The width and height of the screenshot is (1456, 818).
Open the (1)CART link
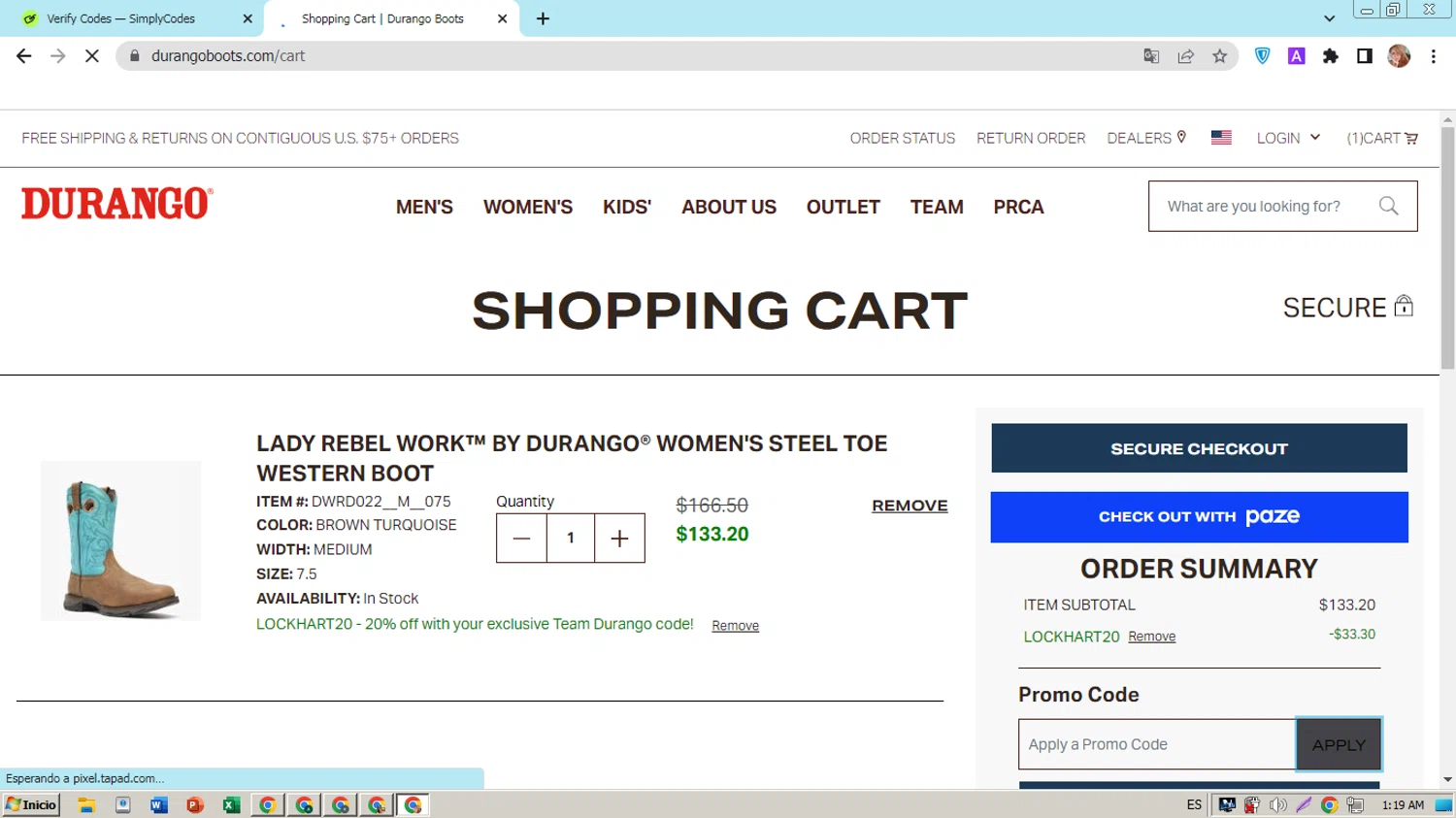[1382, 138]
